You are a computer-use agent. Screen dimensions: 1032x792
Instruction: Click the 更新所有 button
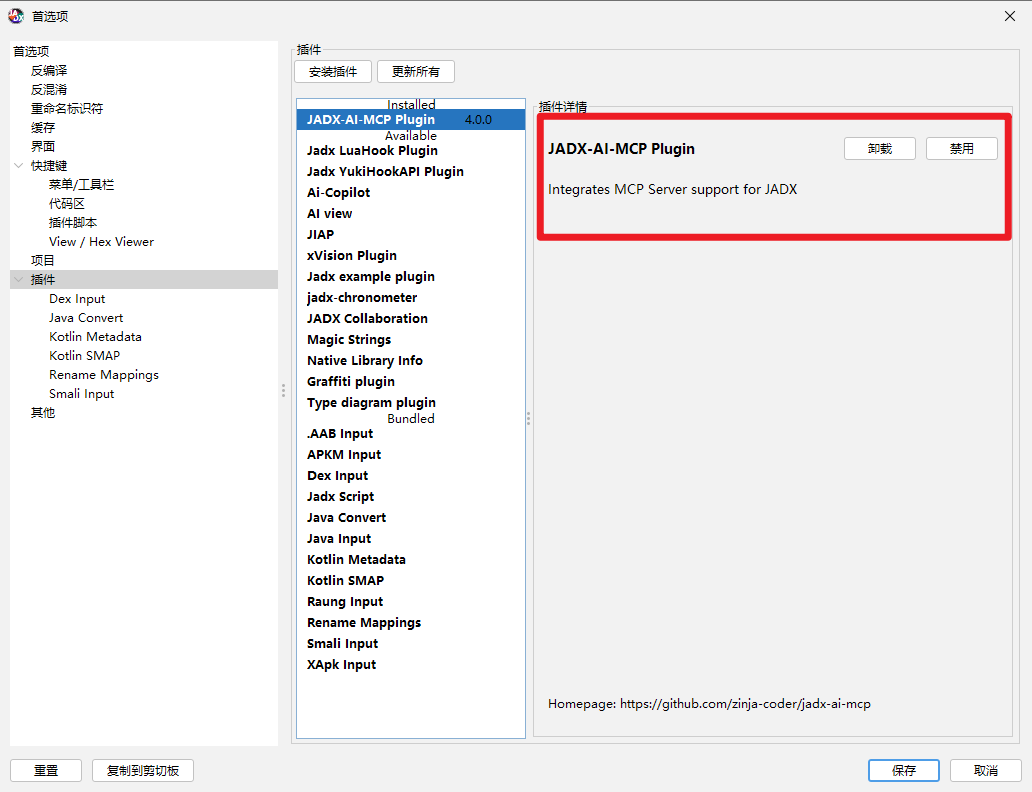pyautogui.click(x=416, y=72)
